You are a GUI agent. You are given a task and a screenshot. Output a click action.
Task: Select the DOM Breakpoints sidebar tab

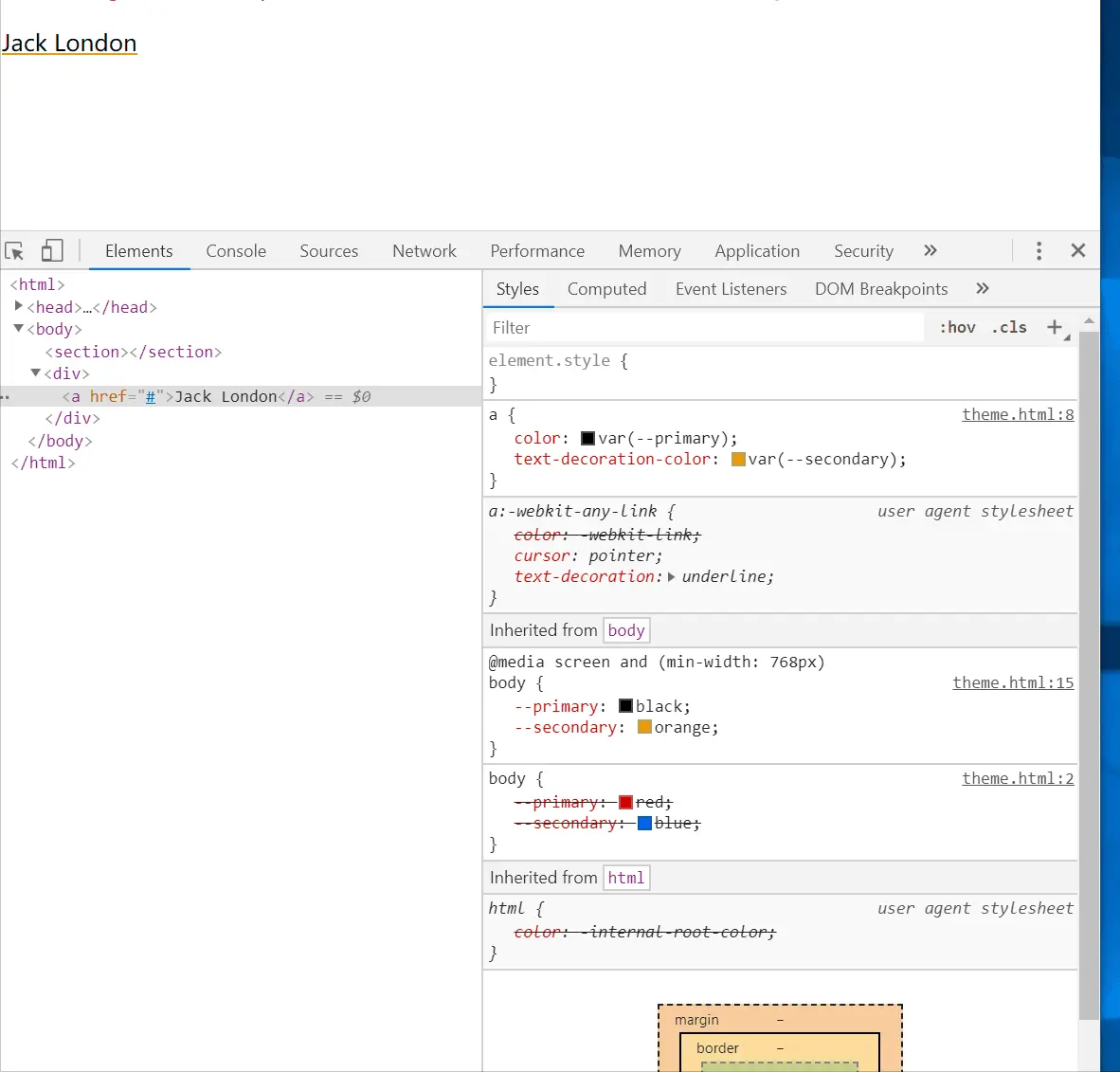881,289
